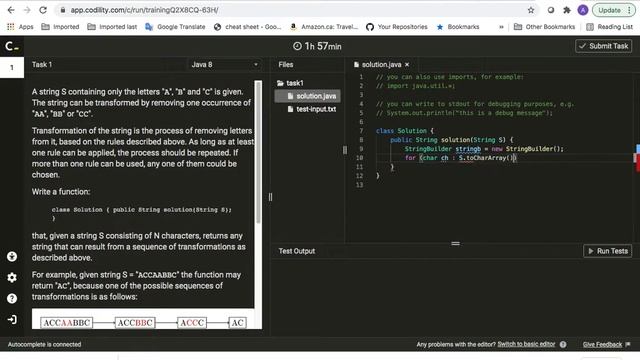640x360 pixels.
Task: Click the AC diagram box
Action: (x=238, y=323)
